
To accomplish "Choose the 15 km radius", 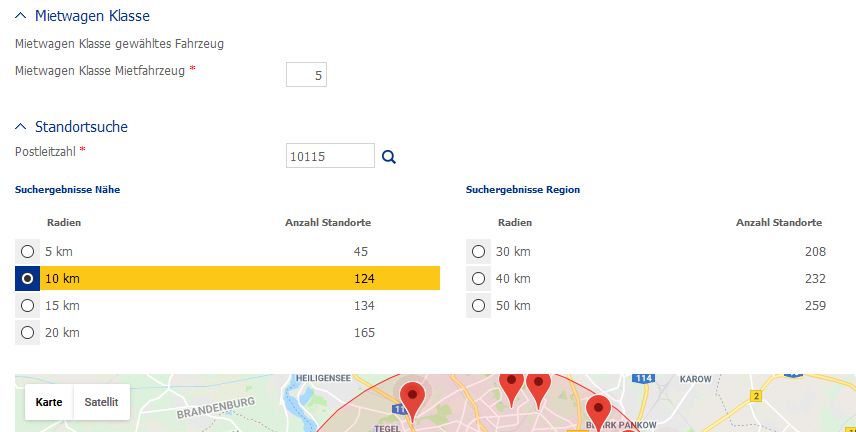I will pyautogui.click(x=28, y=305).
